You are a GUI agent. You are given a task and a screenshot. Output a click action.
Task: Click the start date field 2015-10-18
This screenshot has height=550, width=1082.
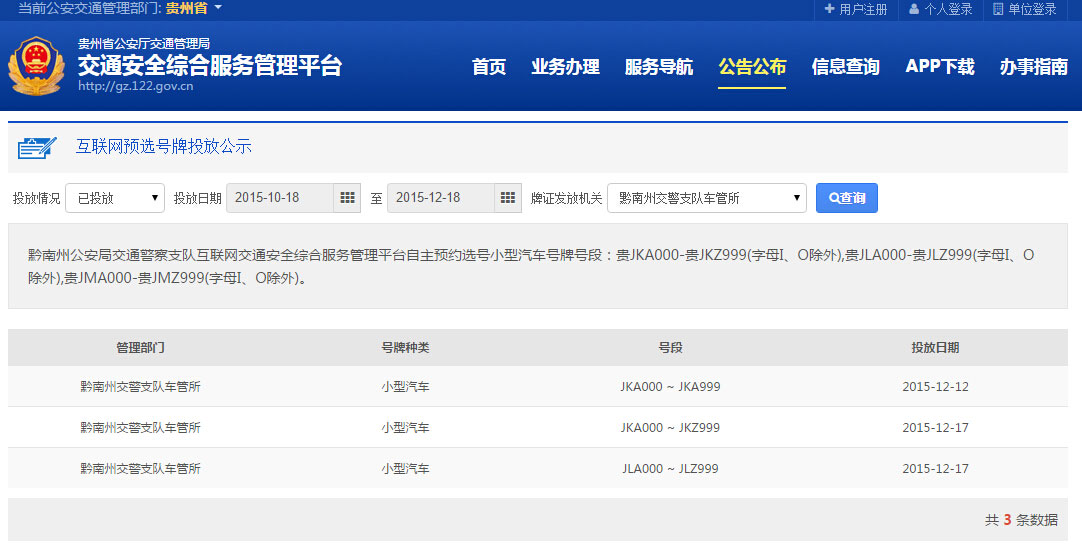[280, 198]
